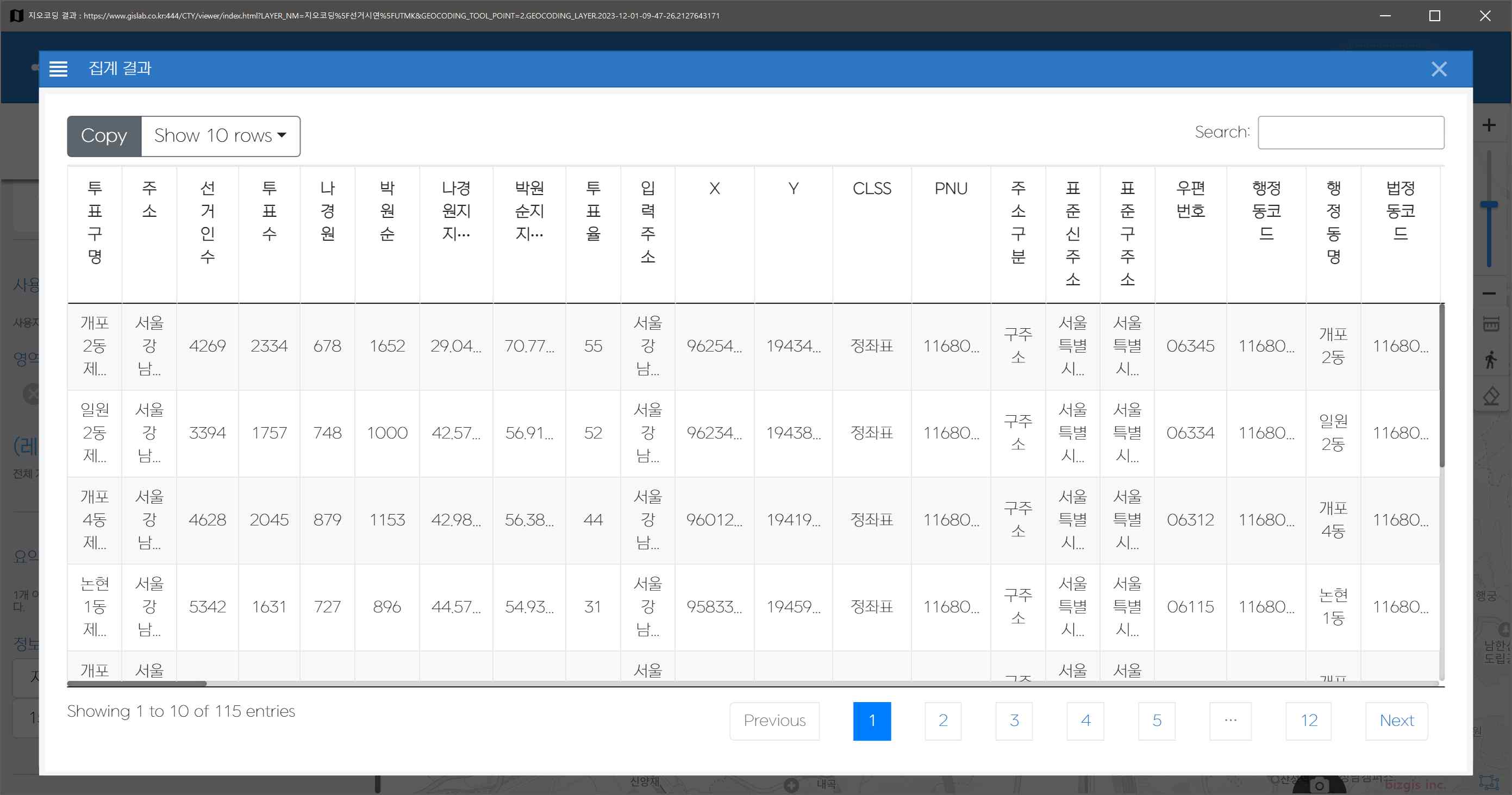
Task: Click 나경원 value 678
Action: click(327, 346)
